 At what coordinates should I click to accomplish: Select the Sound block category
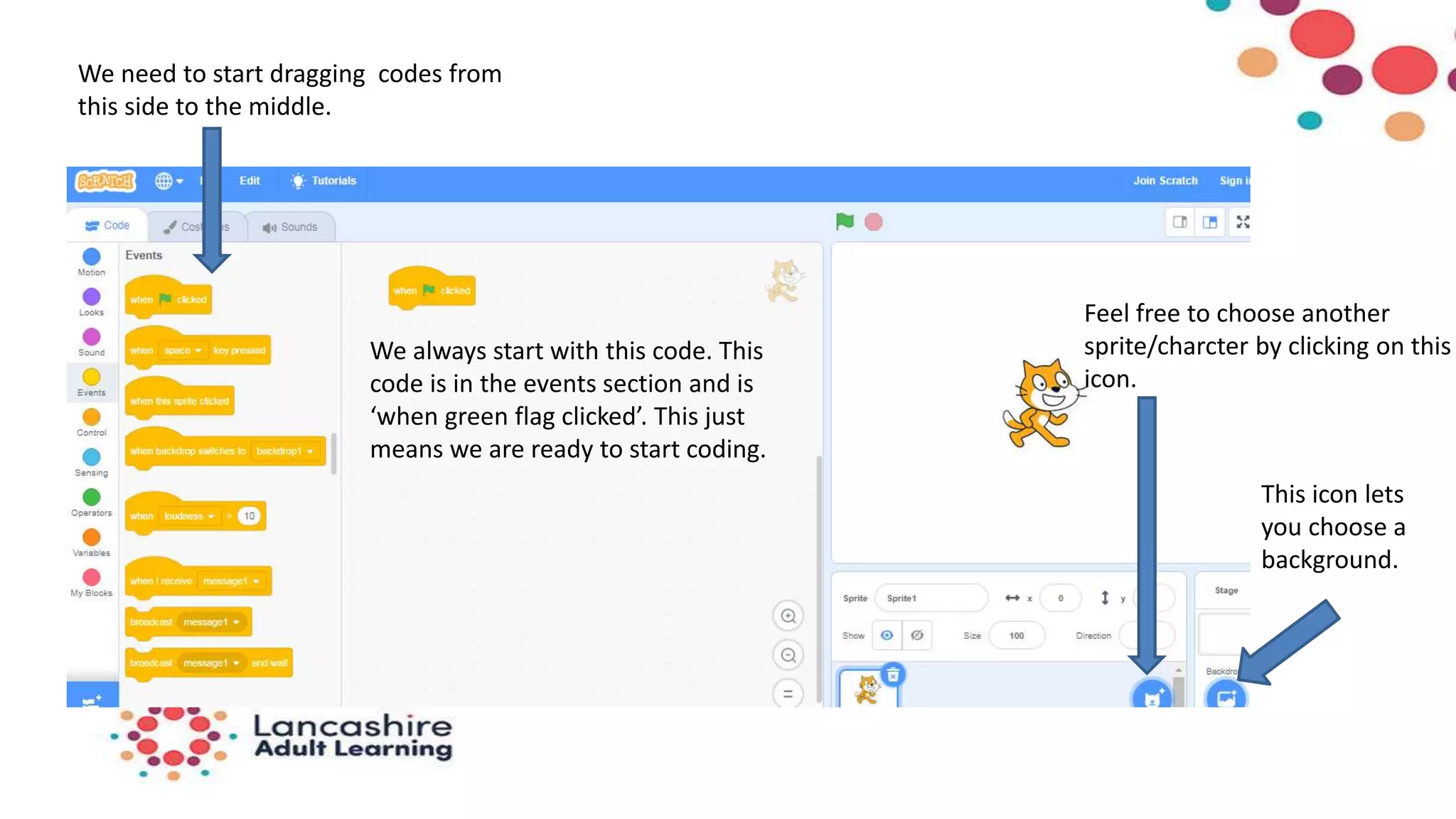point(92,342)
